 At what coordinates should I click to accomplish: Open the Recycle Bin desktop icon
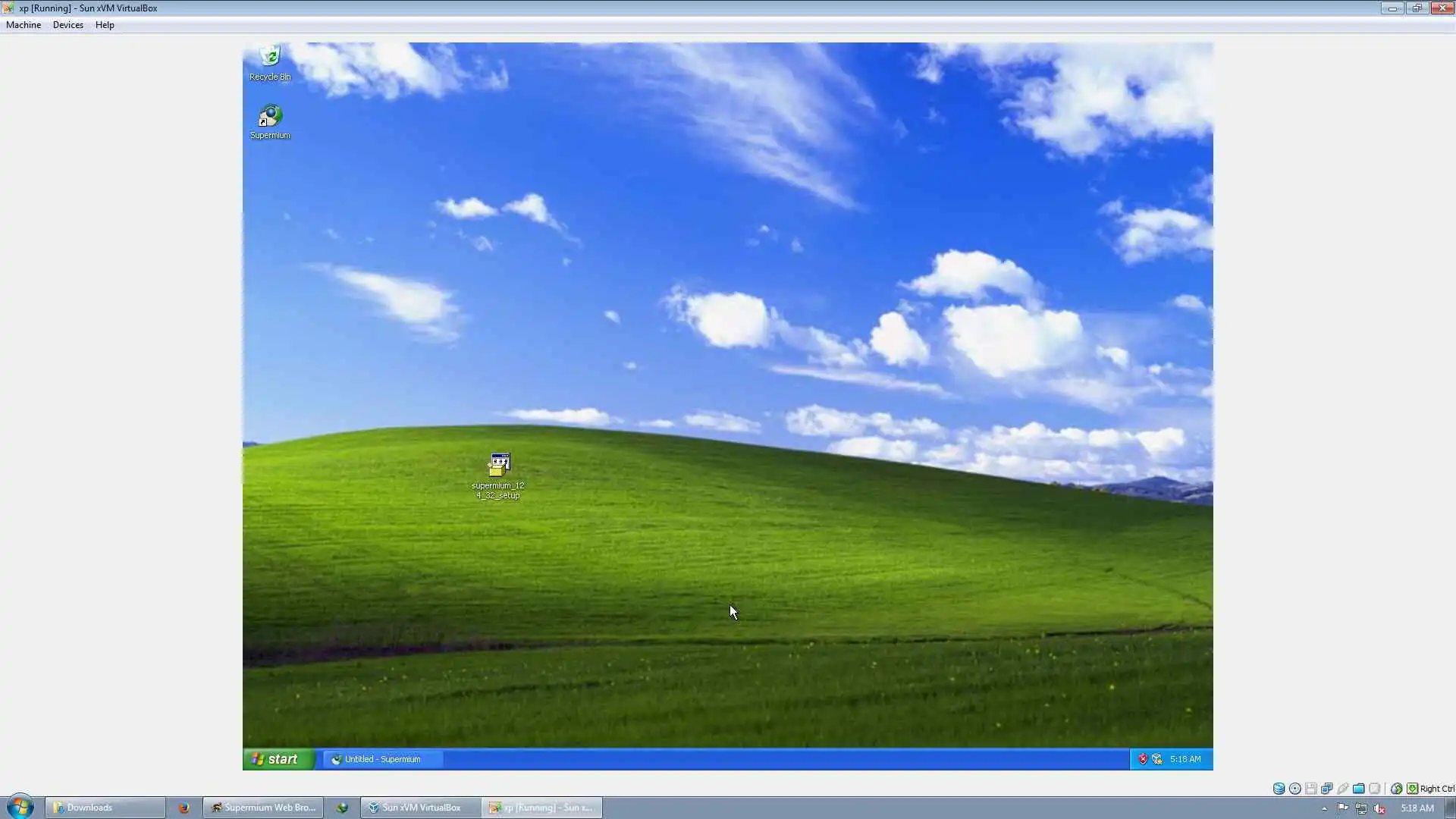269,62
